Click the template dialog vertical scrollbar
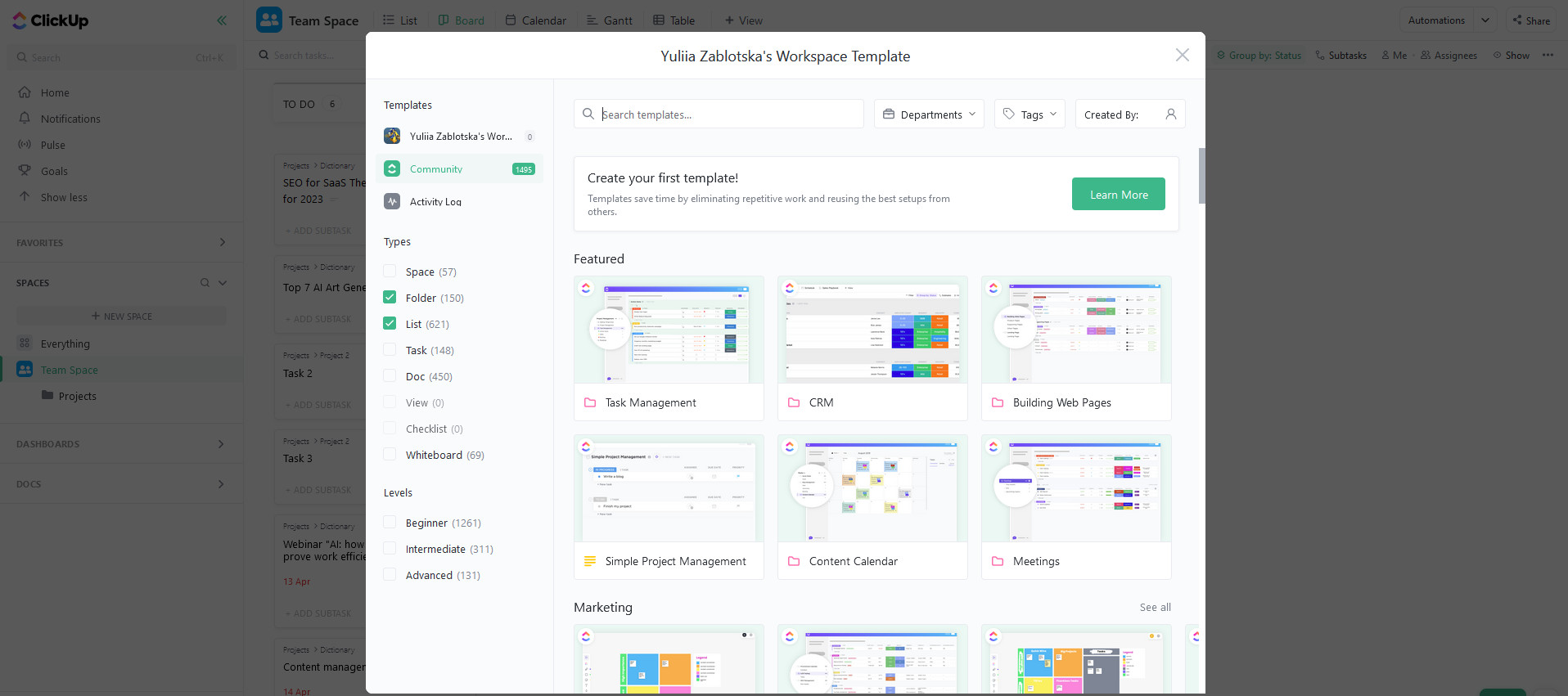This screenshot has height=696, width=1568. click(1201, 175)
